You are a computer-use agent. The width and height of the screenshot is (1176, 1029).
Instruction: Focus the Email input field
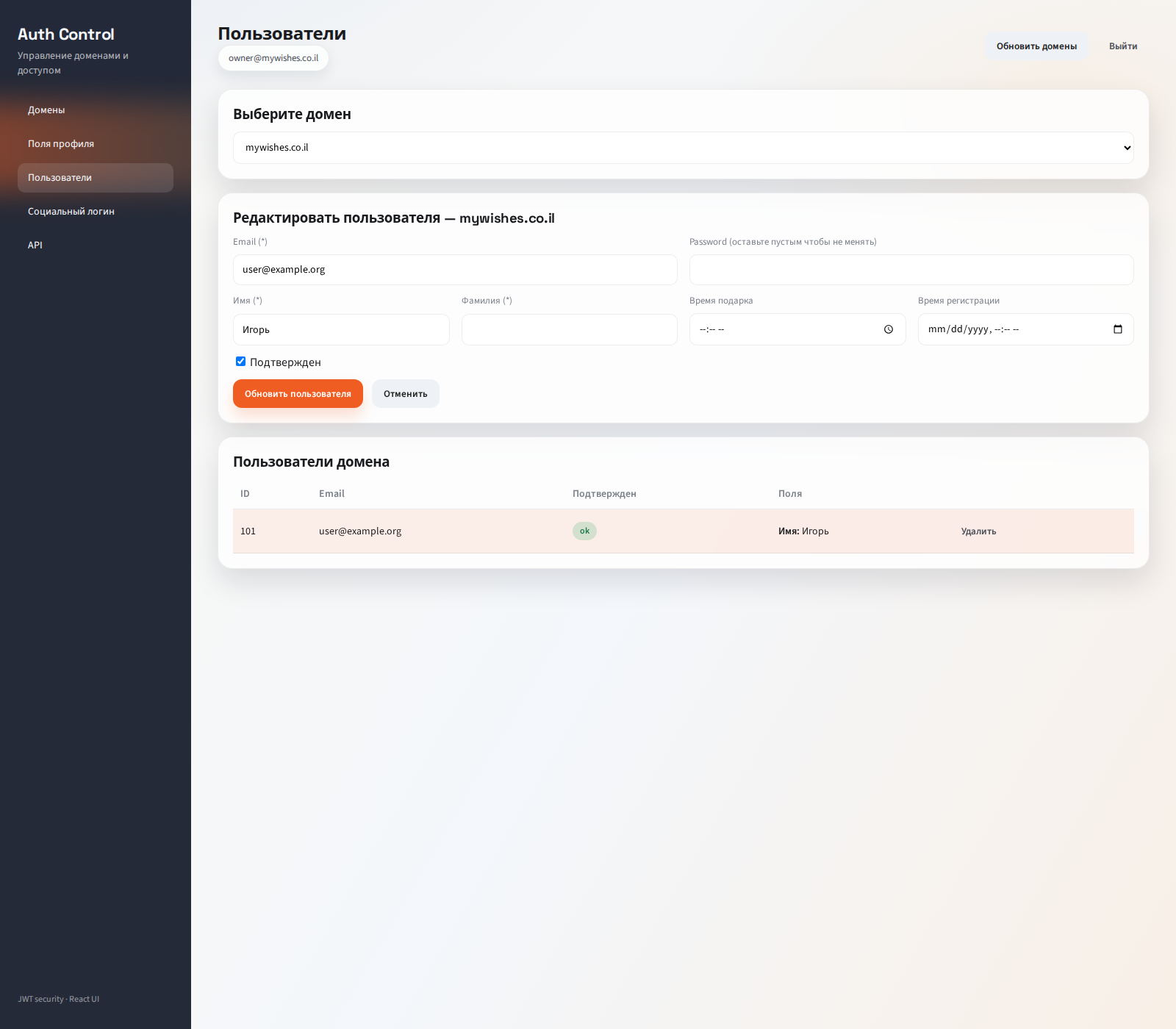click(x=455, y=270)
